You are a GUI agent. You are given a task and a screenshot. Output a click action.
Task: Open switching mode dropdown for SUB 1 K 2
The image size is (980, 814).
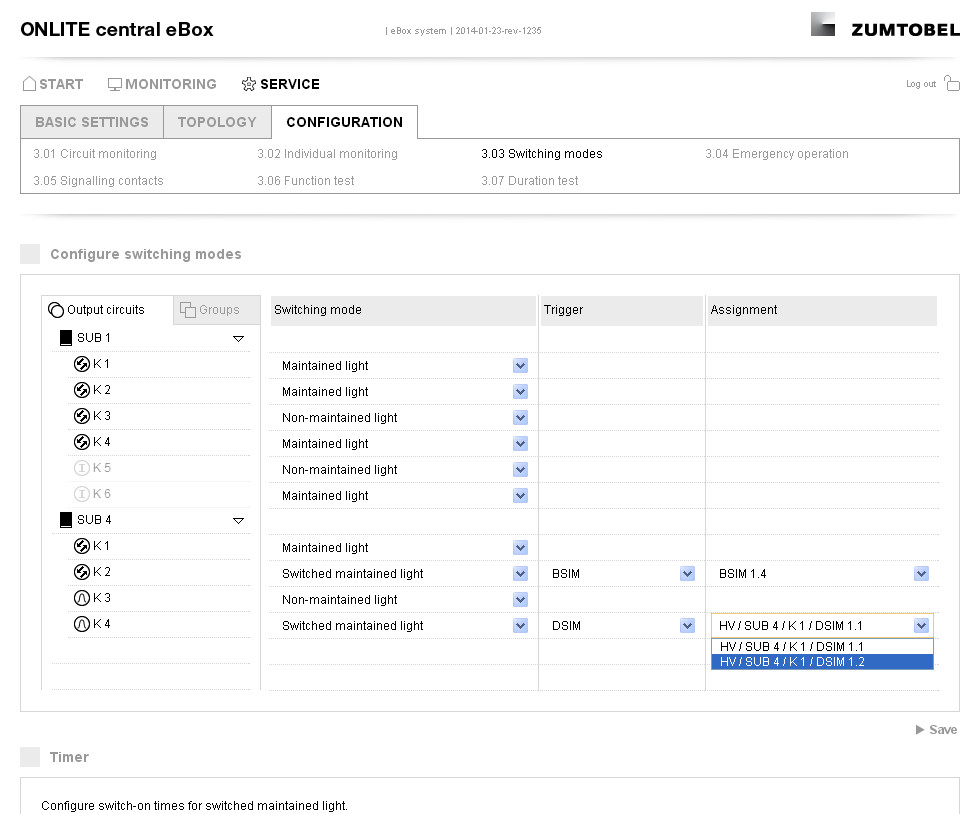coord(520,392)
